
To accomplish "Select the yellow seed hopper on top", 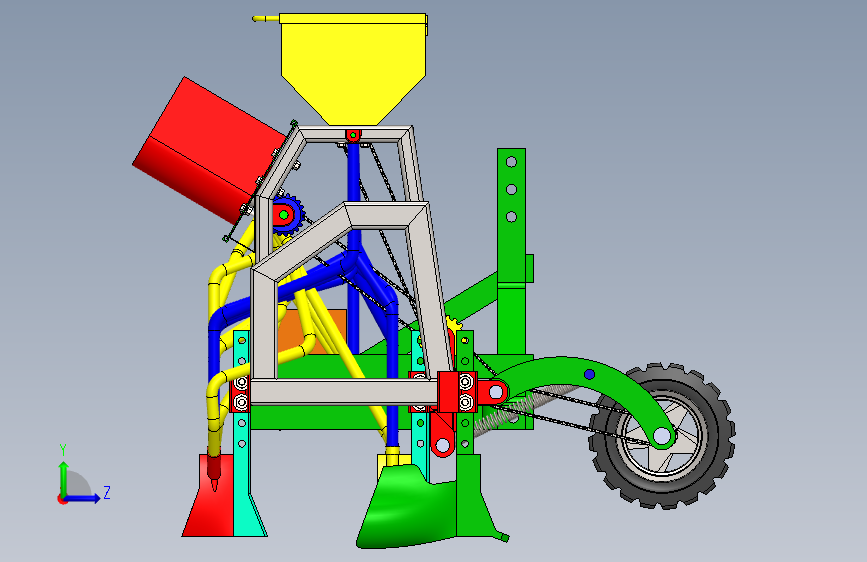I will click(353, 69).
